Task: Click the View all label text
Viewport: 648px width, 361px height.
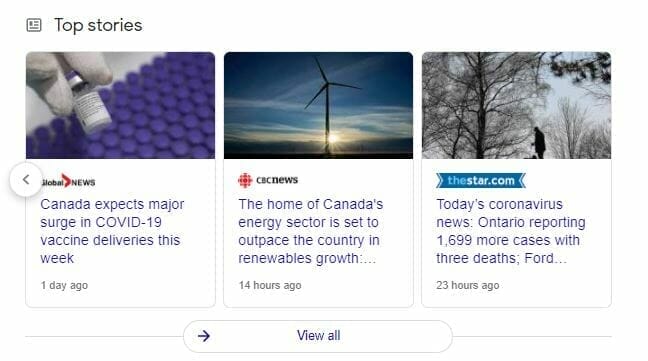Action: [x=319, y=335]
